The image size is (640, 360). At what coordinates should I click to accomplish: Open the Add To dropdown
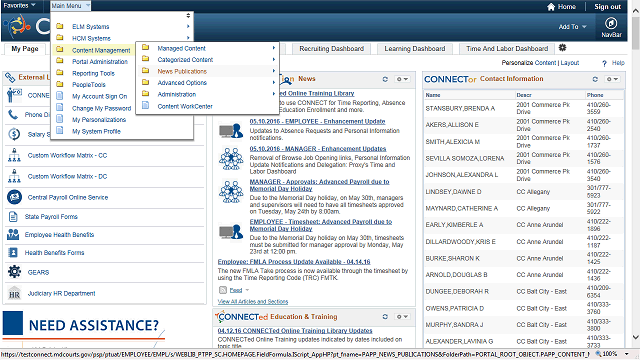[x=572, y=27]
